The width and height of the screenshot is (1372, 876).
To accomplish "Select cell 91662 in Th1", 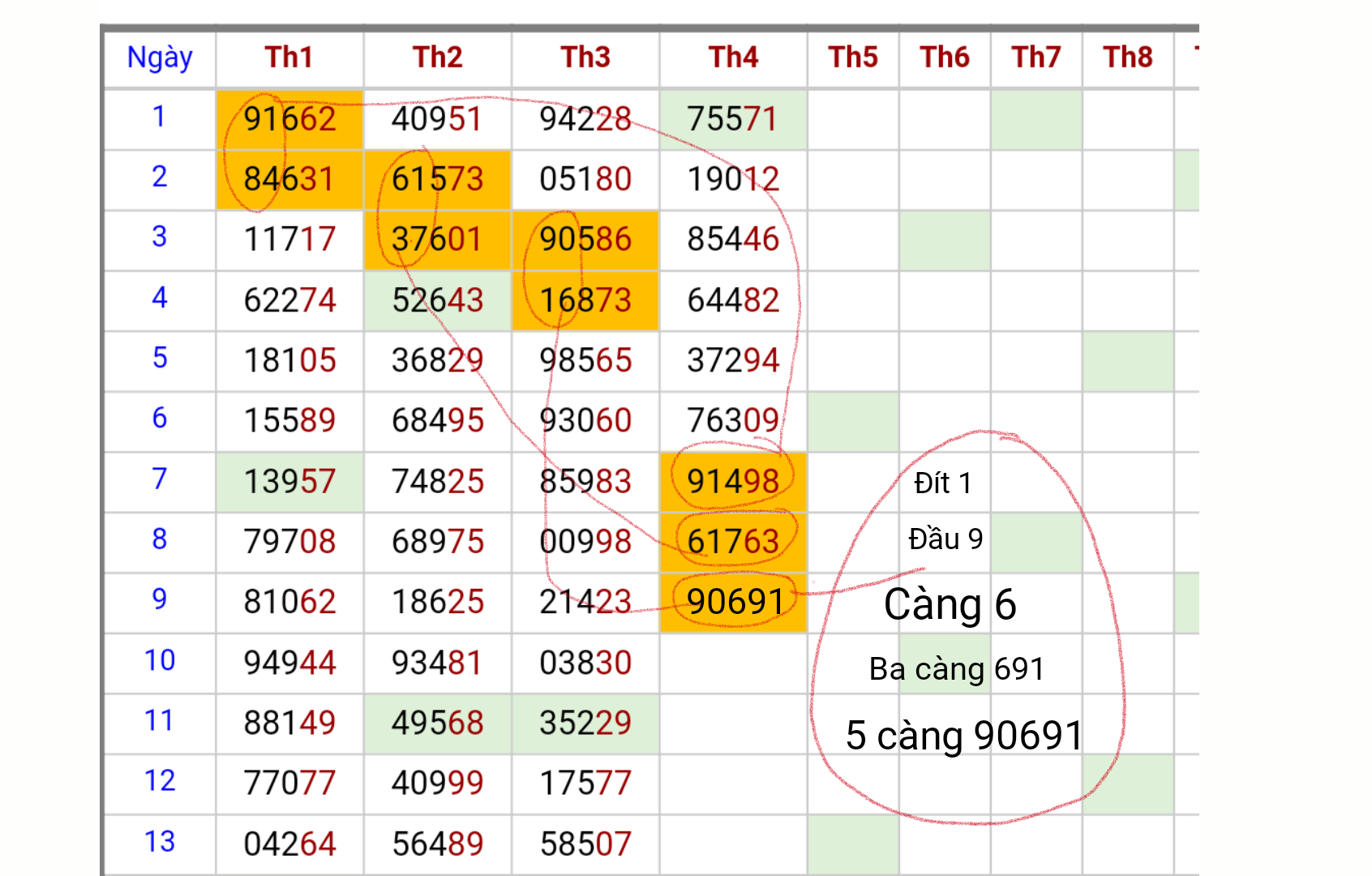I will (x=289, y=119).
